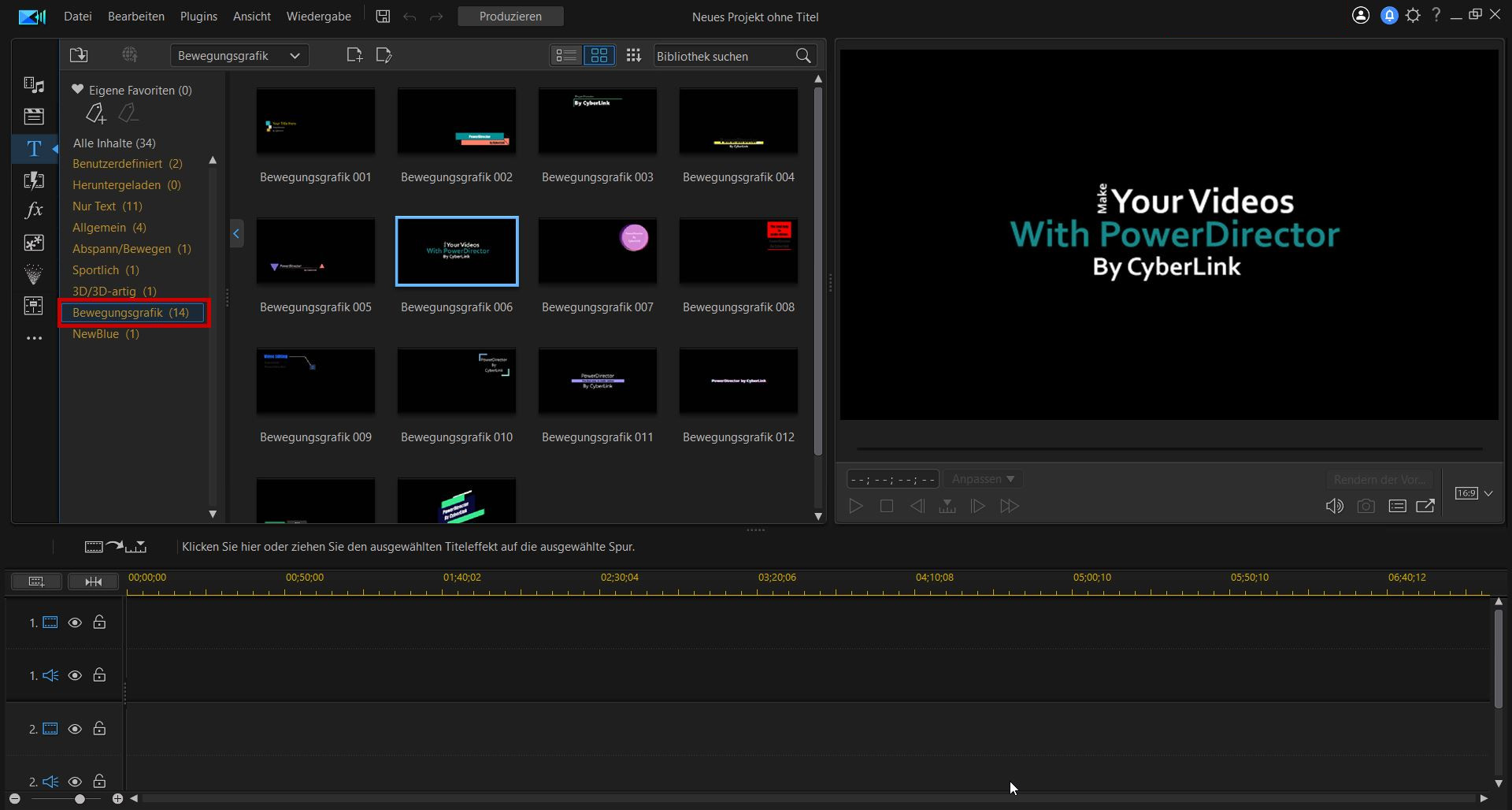The height and width of the screenshot is (810, 1512).
Task: Click the undo arrow icon
Action: coord(409,17)
